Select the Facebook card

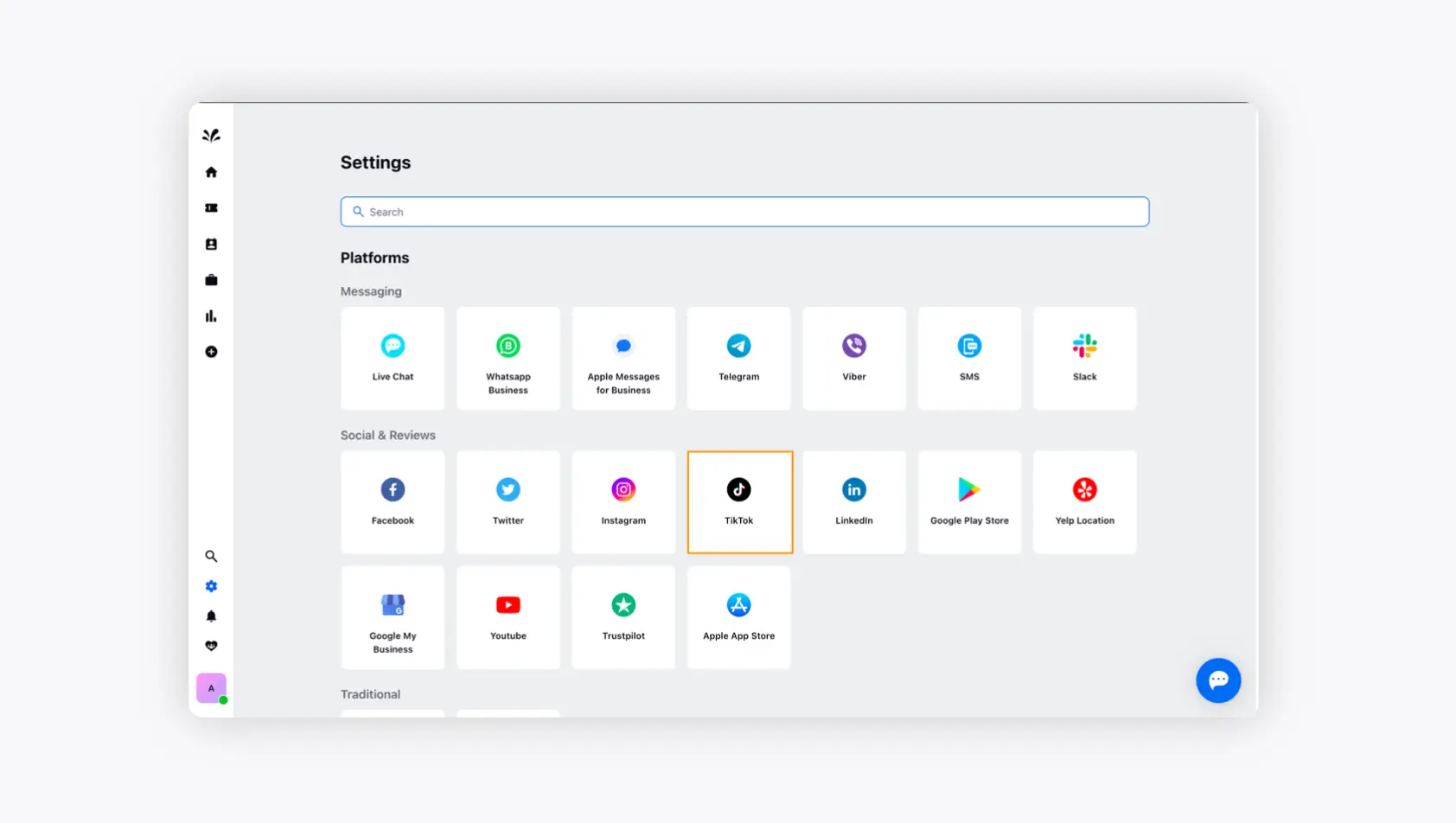(x=393, y=502)
